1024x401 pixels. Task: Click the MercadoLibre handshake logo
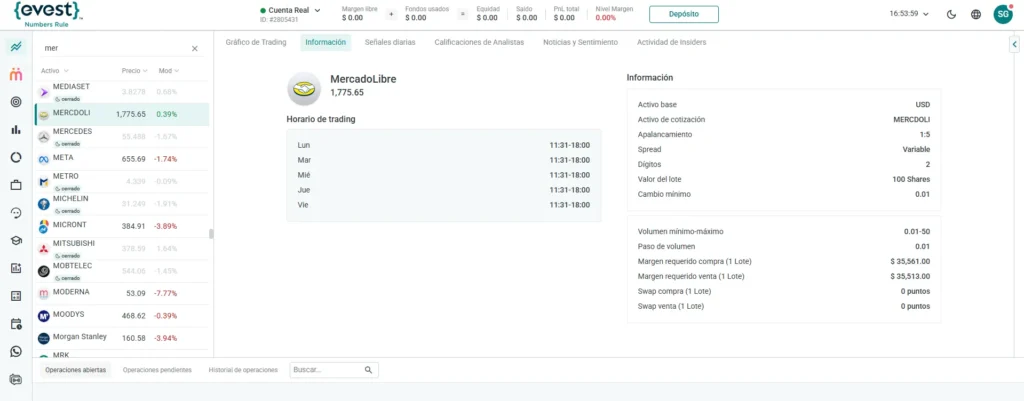(x=304, y=89)
